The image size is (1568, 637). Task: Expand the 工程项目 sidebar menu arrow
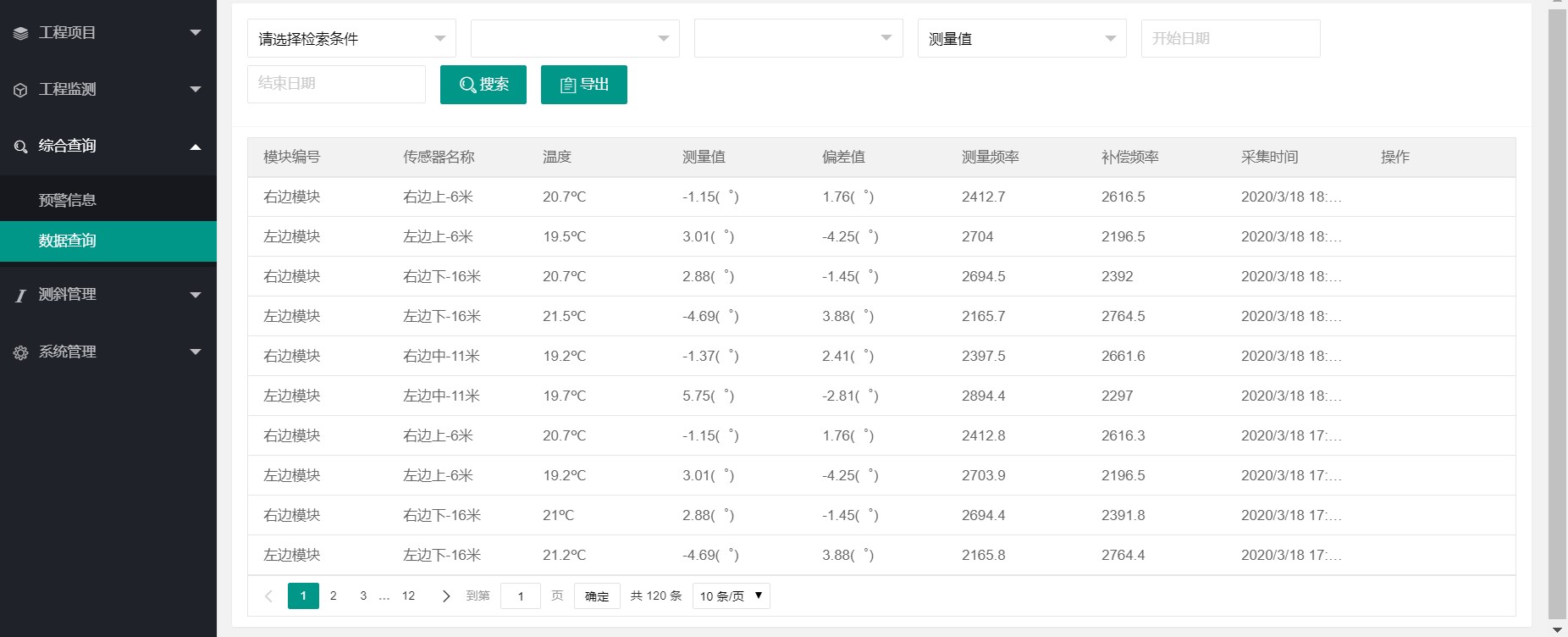click(x=196, y=33)
